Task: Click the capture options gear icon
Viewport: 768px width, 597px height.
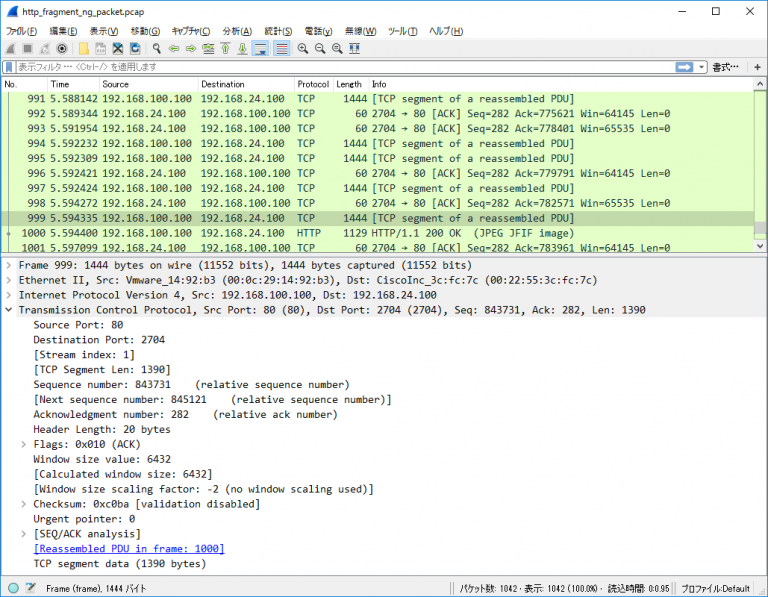Action: click(62, 48)
